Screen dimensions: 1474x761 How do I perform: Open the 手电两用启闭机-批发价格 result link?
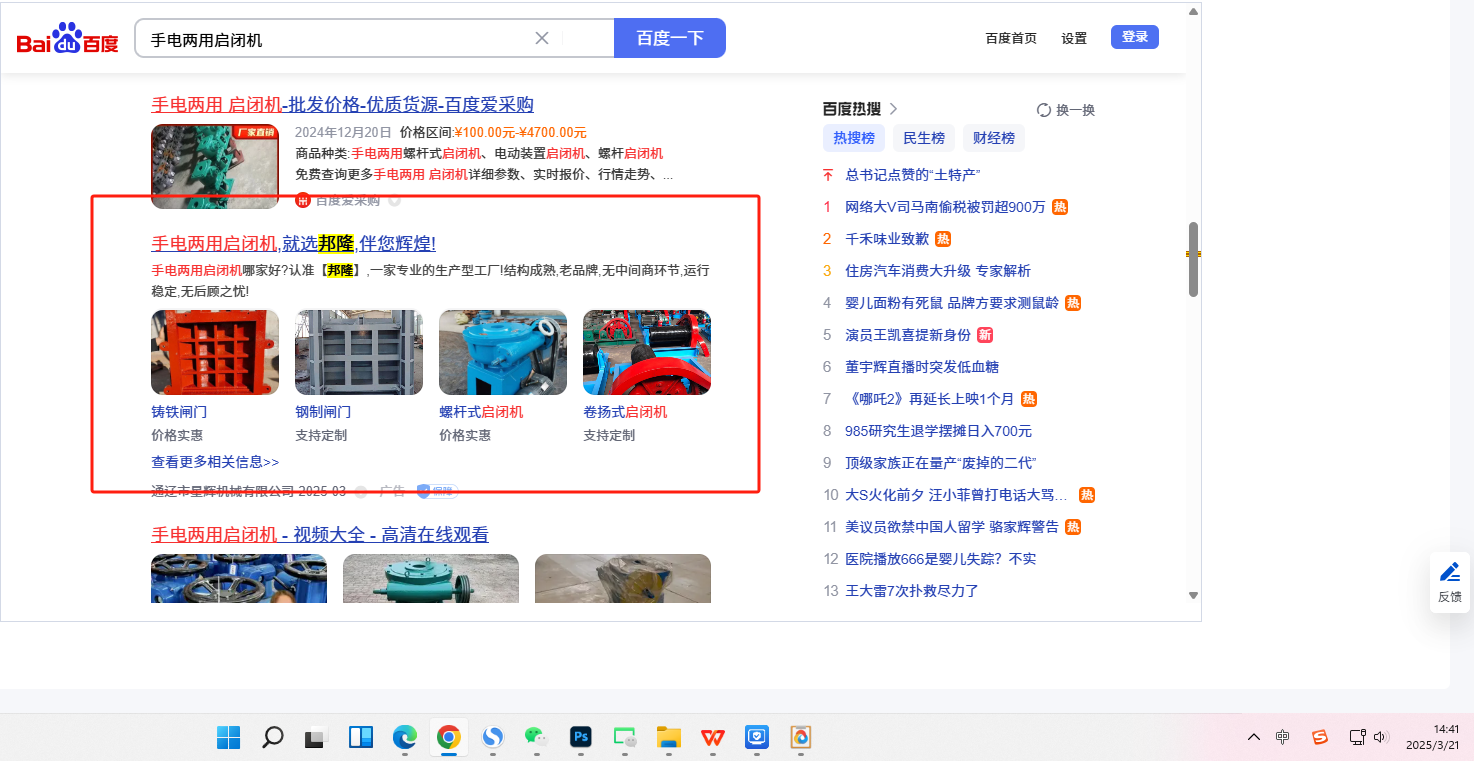tap(342, 105)
